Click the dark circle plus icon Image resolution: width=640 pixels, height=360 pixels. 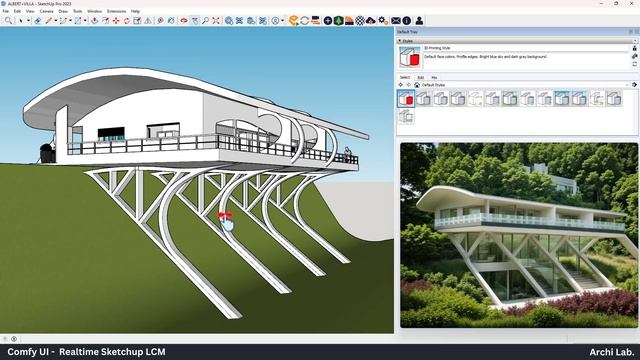coord(328,20)
